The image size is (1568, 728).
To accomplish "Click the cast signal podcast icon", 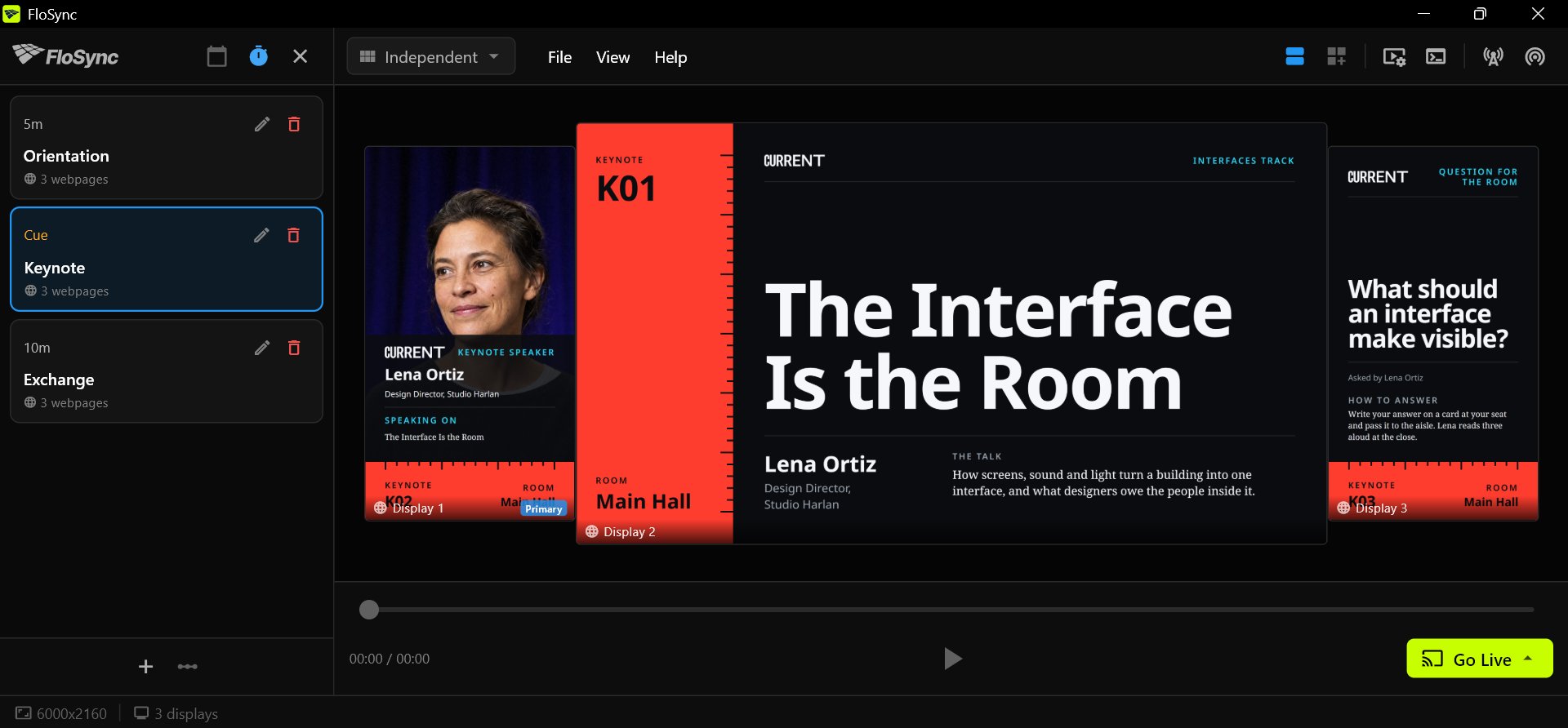I will [x=1535, y=56].
